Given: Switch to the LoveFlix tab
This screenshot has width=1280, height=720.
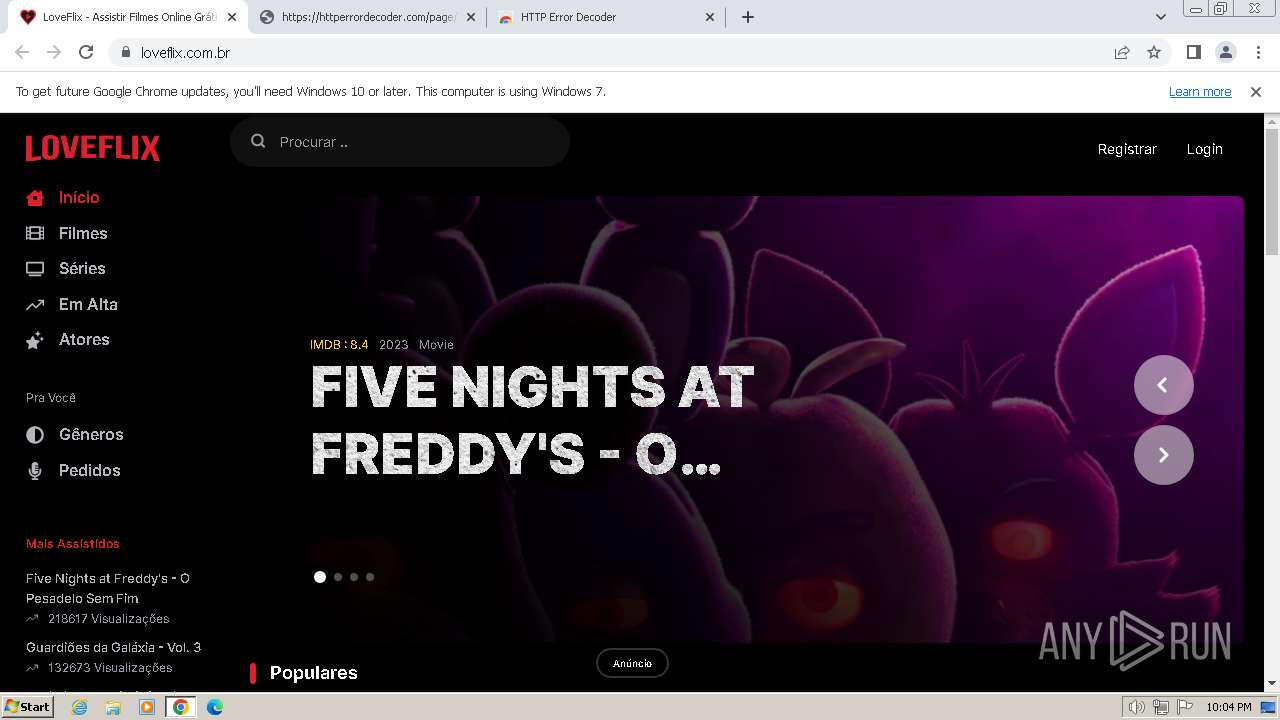Looking at the screenshot, I should [128, 17].
